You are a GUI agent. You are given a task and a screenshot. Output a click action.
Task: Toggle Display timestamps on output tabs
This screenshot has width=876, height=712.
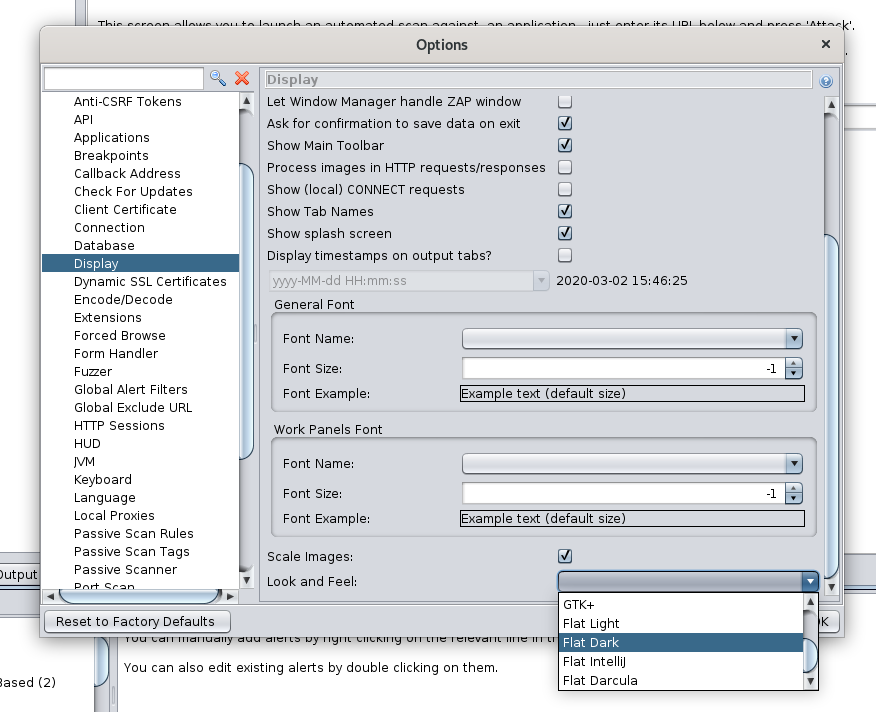(565, 255)
